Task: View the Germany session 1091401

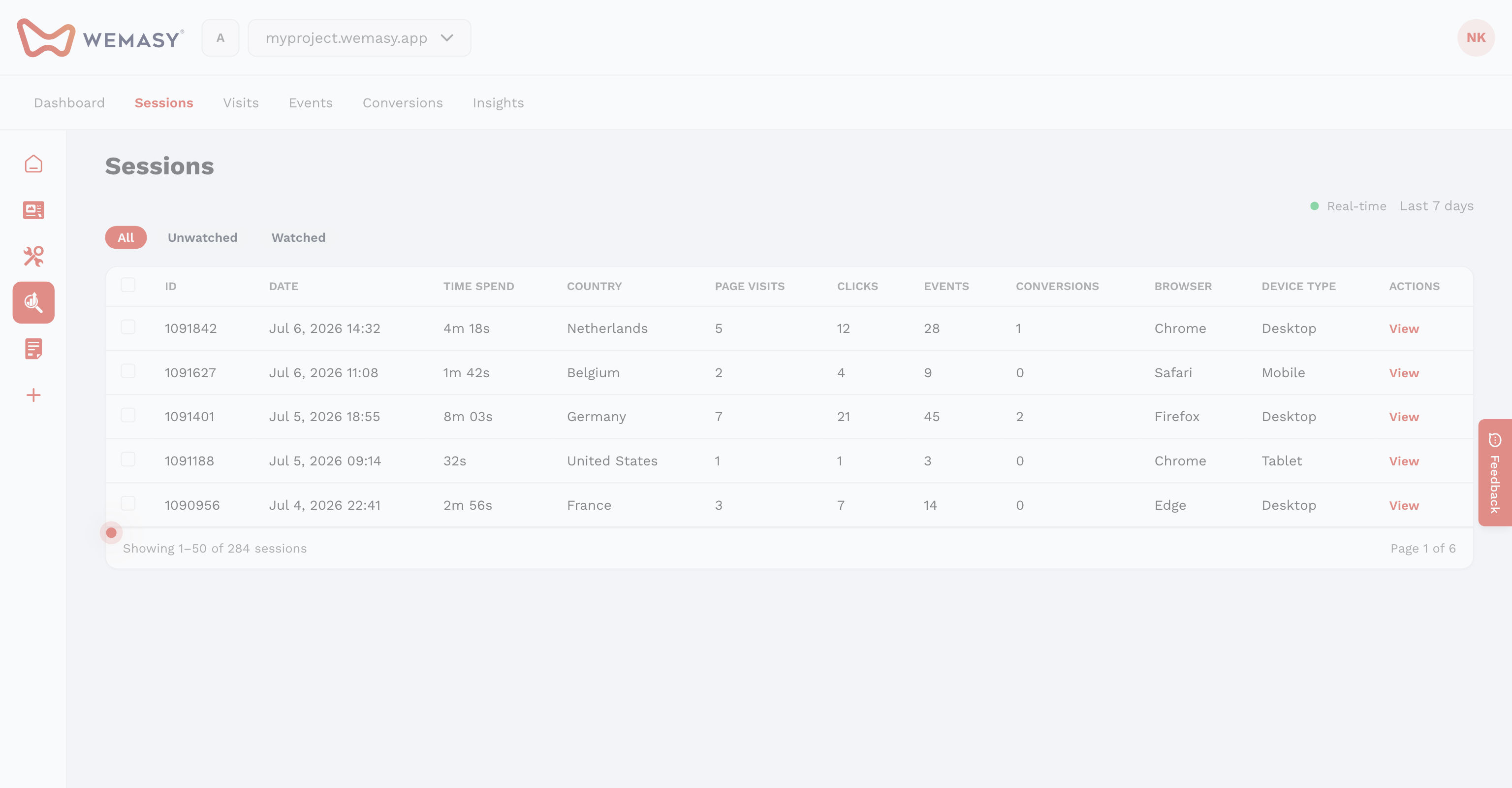Action: coord(1403,417)
